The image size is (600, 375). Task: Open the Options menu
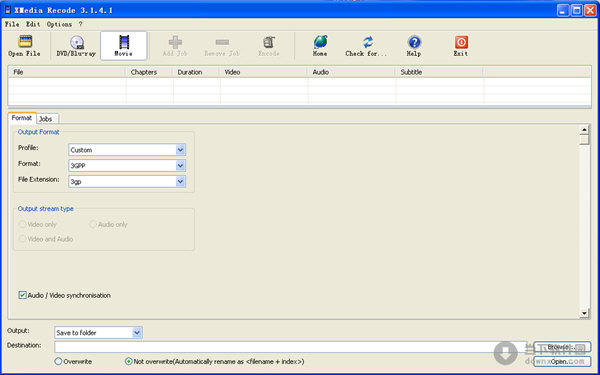pyautogui.click(x=59, y=24)
